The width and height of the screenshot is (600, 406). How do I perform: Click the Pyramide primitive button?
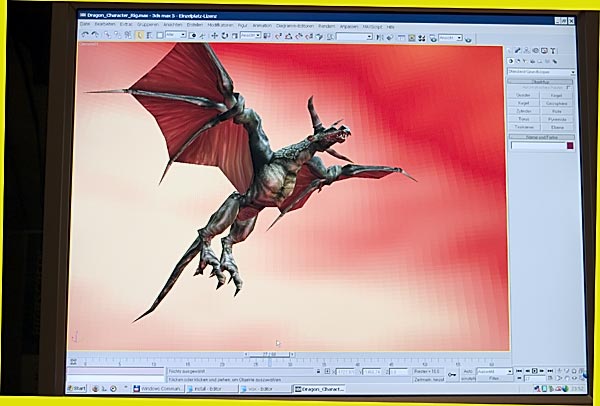click(557, 119)
